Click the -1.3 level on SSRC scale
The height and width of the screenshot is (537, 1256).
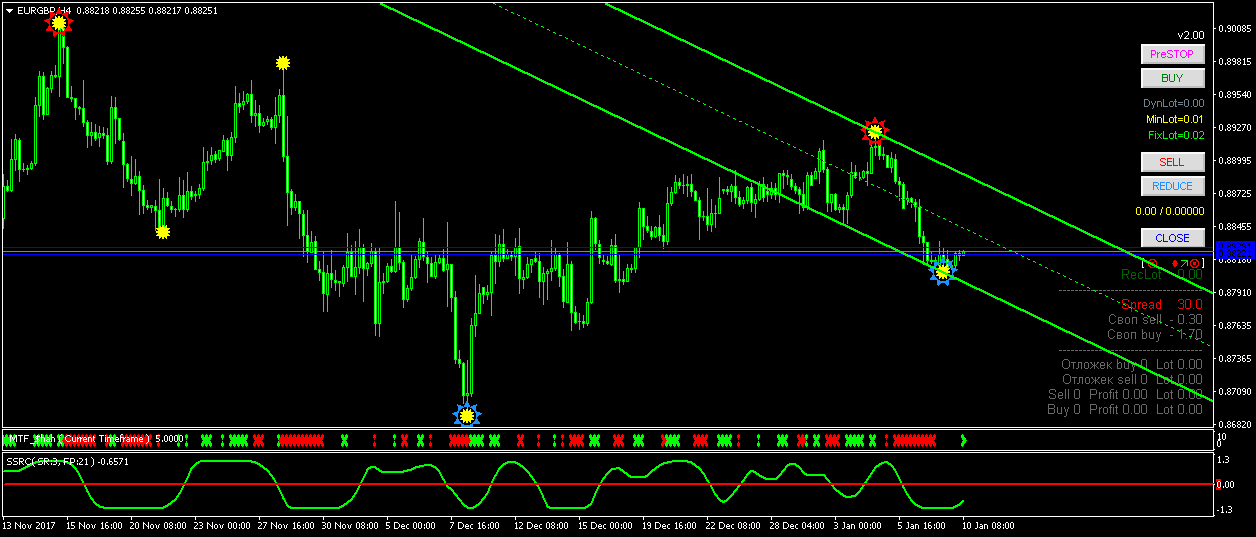pos(1223,510)
